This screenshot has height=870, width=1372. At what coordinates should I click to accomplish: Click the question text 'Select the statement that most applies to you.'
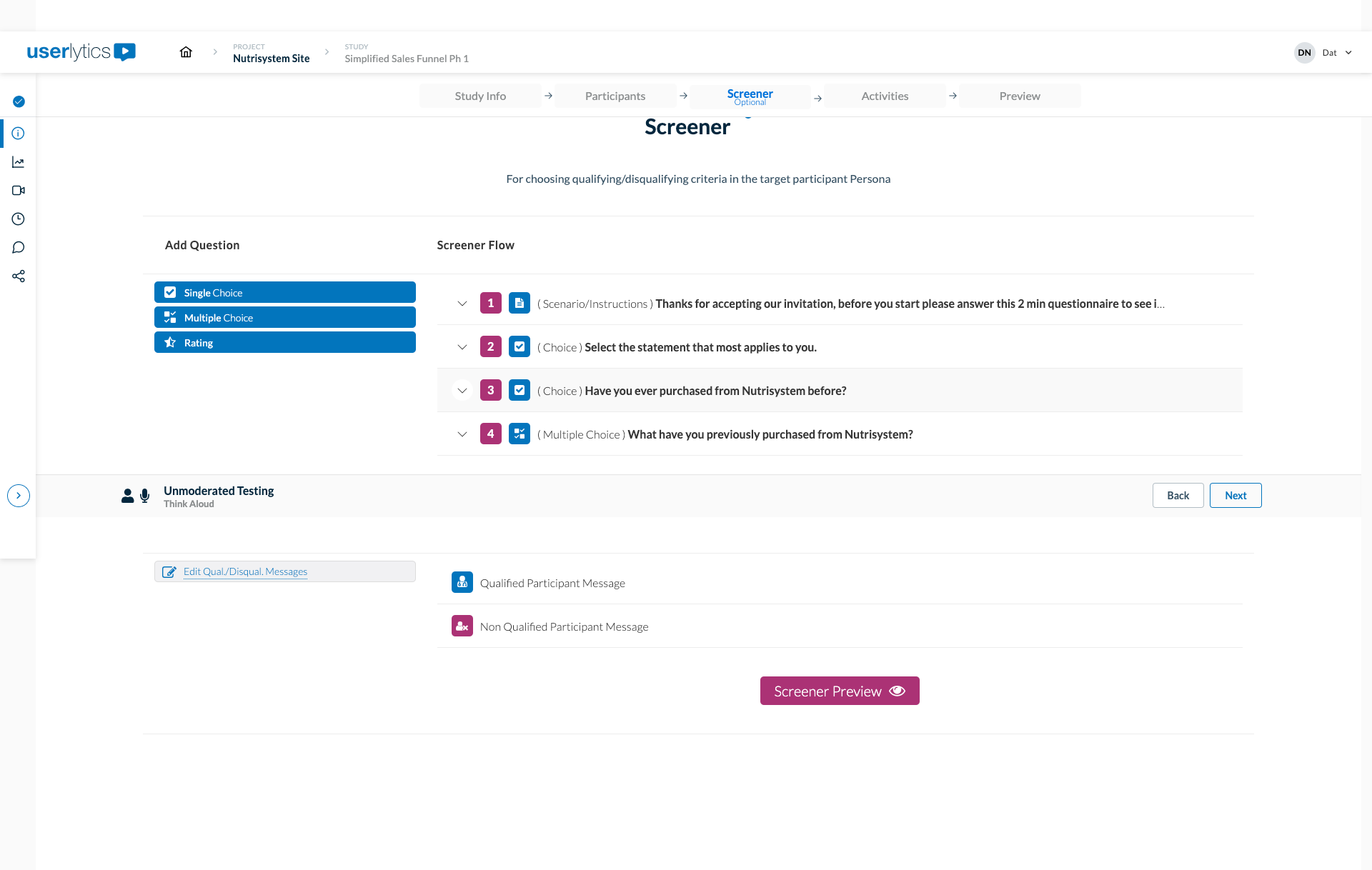(x=700, y=347)
